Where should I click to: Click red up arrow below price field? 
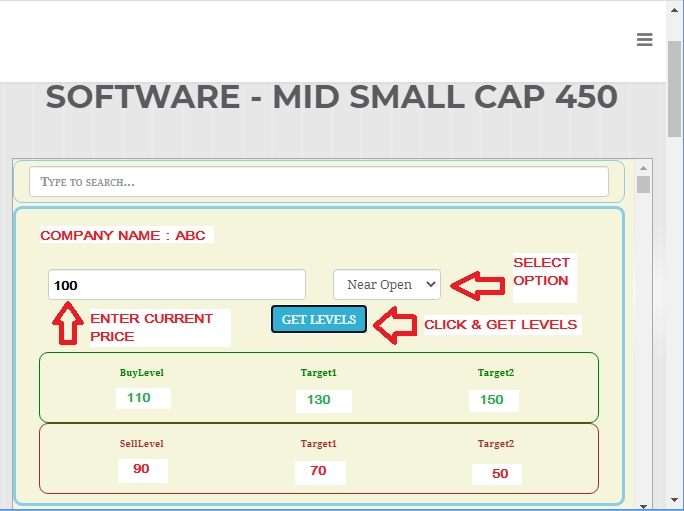tap(67, 324)
